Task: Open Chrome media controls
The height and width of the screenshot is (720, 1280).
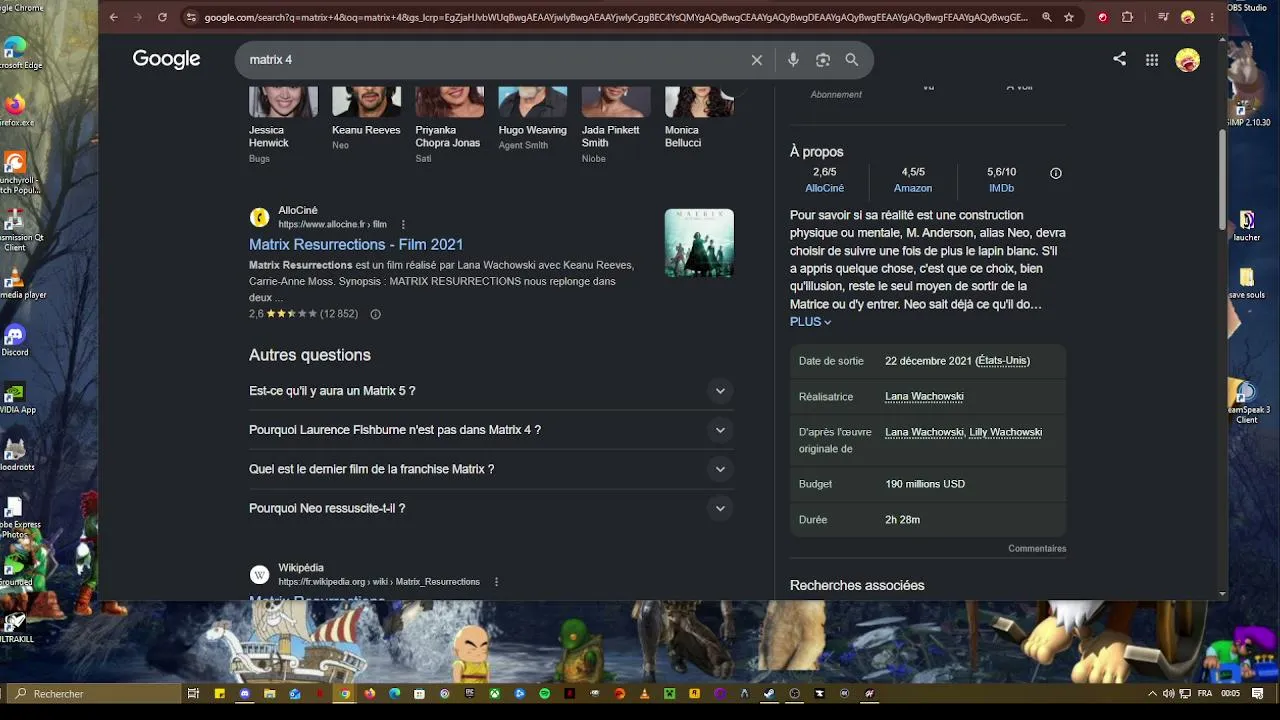Action: [x=1163, y=17]
